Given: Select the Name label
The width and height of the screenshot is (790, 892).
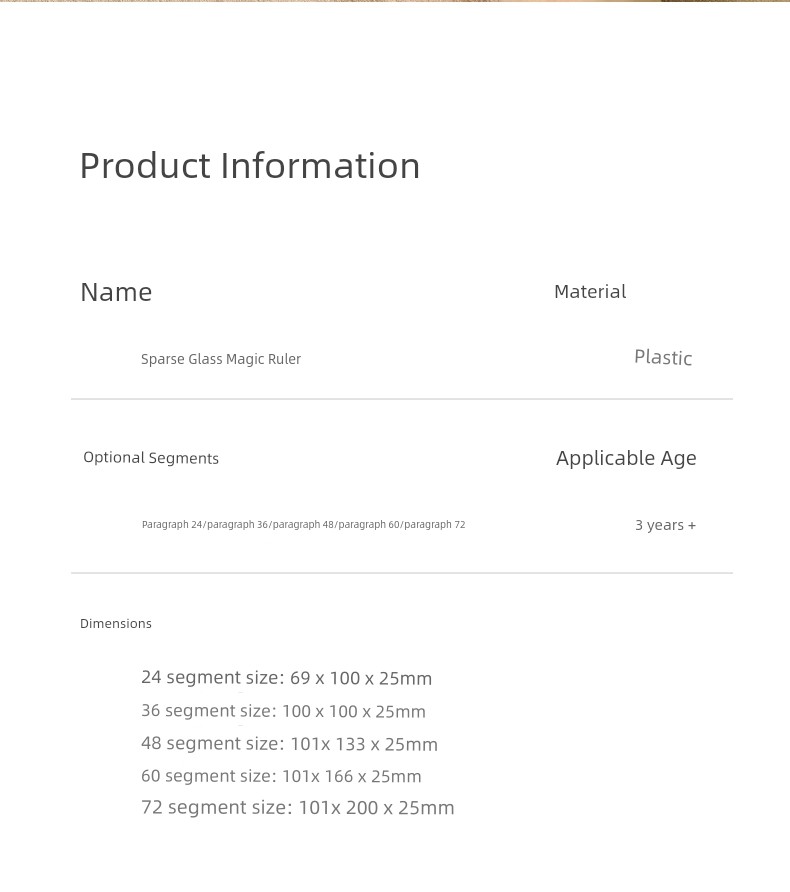Looking at the screenshot, I should coord(116,292).
